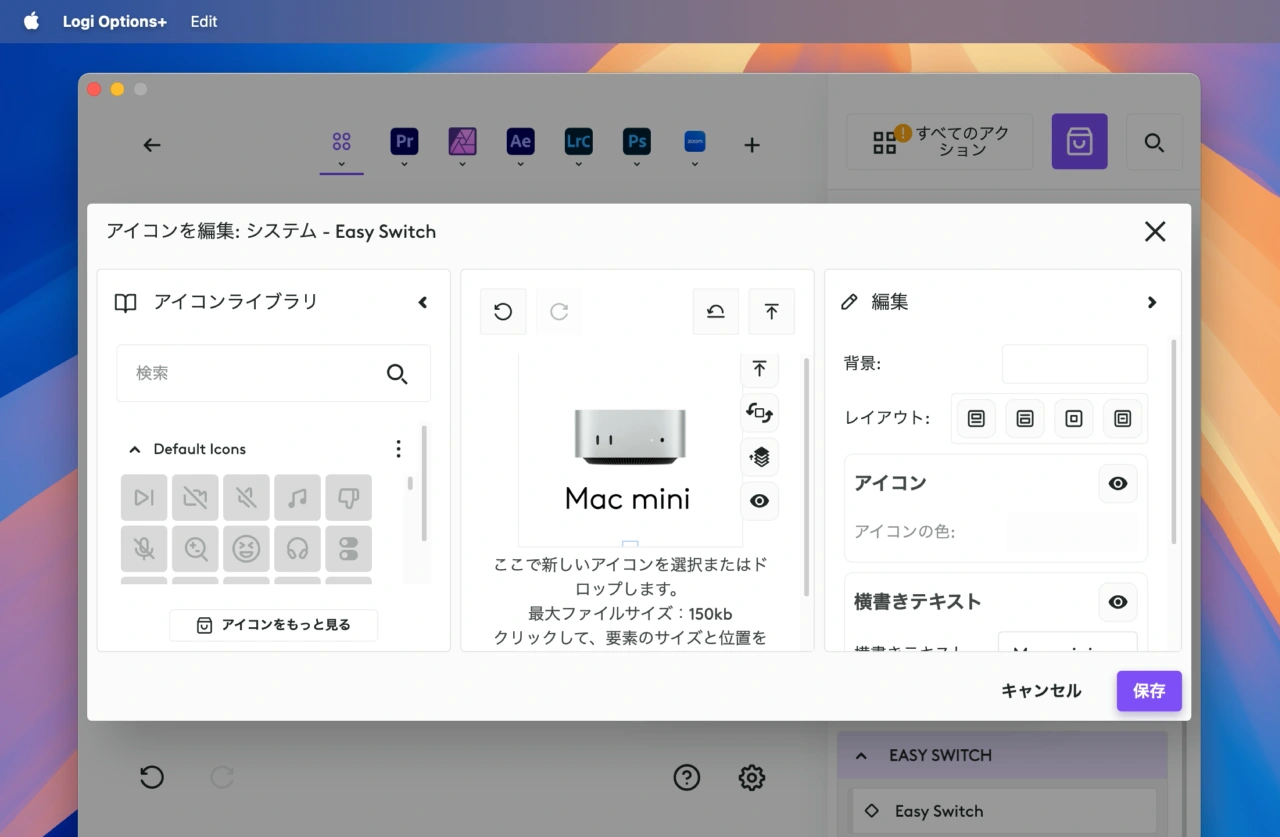
Task: Select the musical note default icon
Action: point(297,497)
